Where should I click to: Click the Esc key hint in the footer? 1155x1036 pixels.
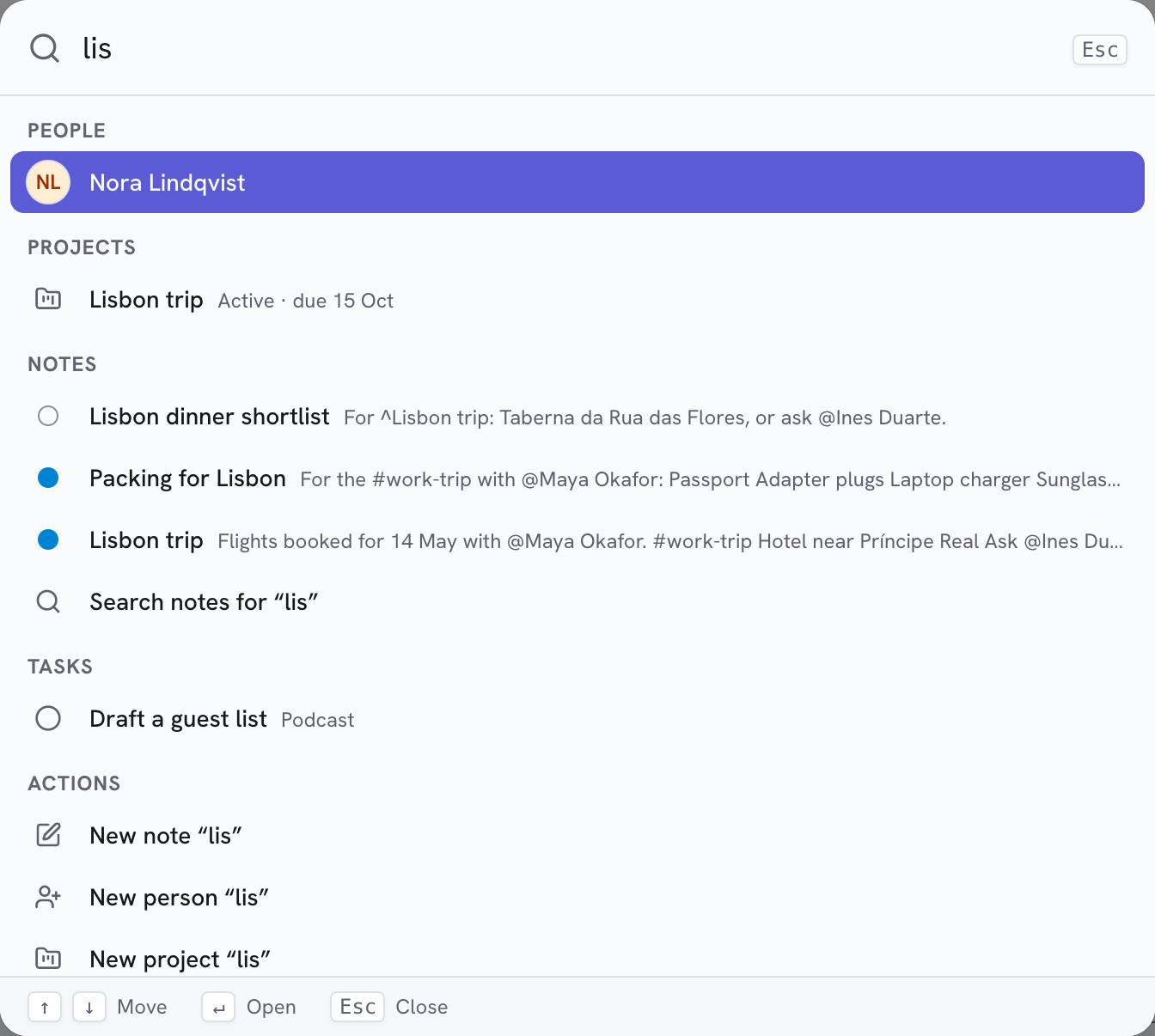pyautogui.click(x=357, y=1007)
